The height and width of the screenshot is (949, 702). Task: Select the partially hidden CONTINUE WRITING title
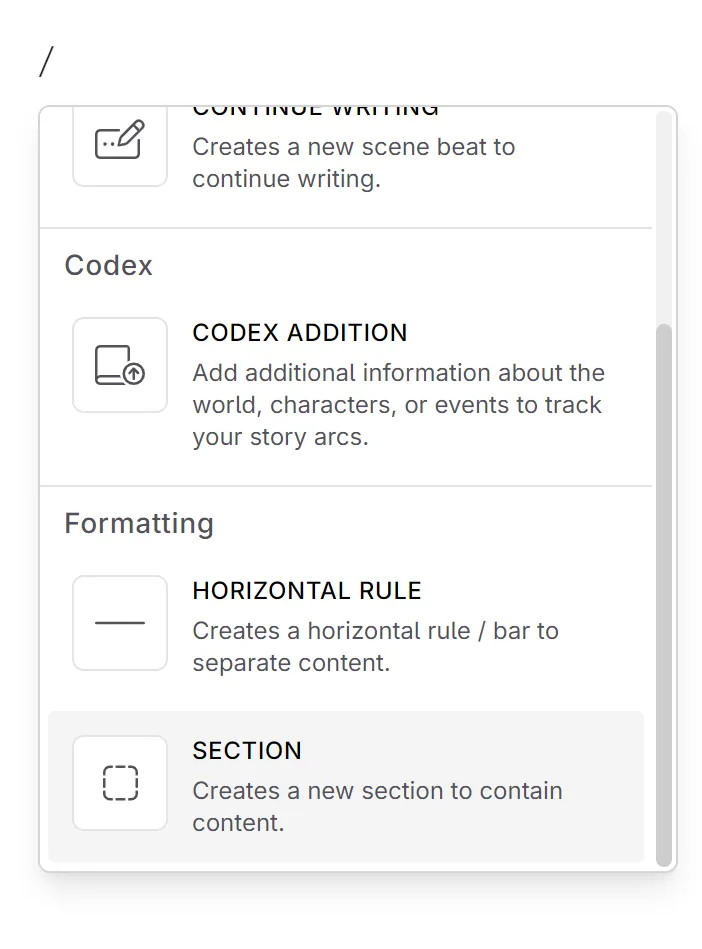pyautogui.click(x=316, y=110)
